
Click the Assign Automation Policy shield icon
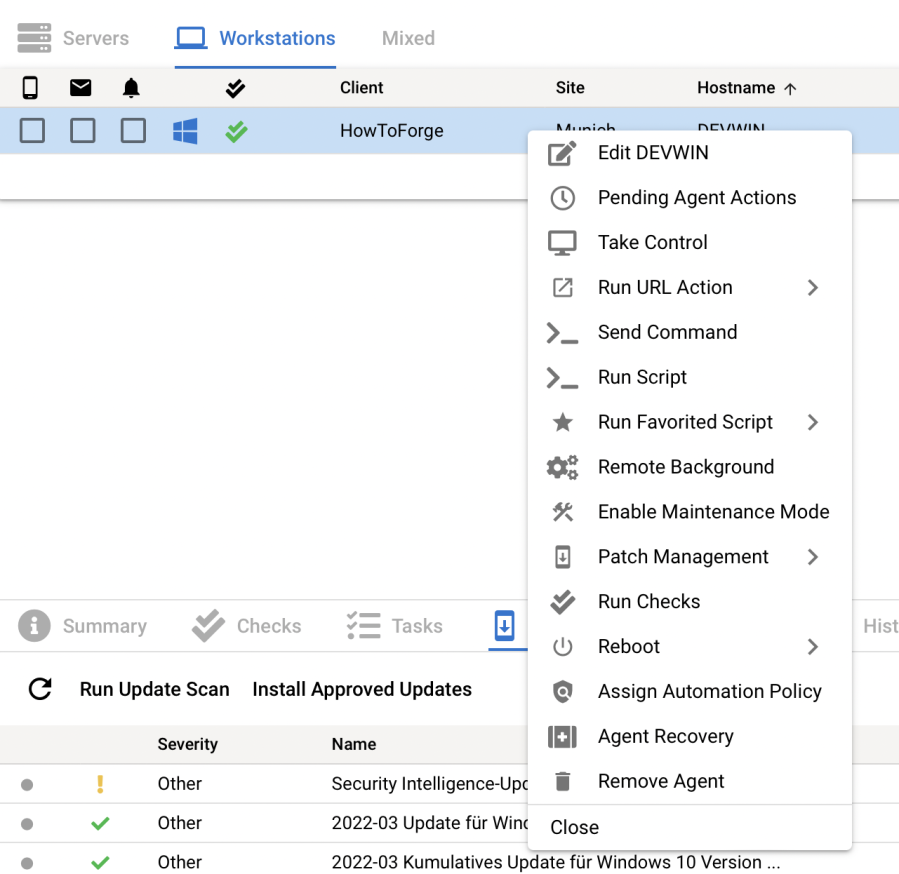point(563,692)
